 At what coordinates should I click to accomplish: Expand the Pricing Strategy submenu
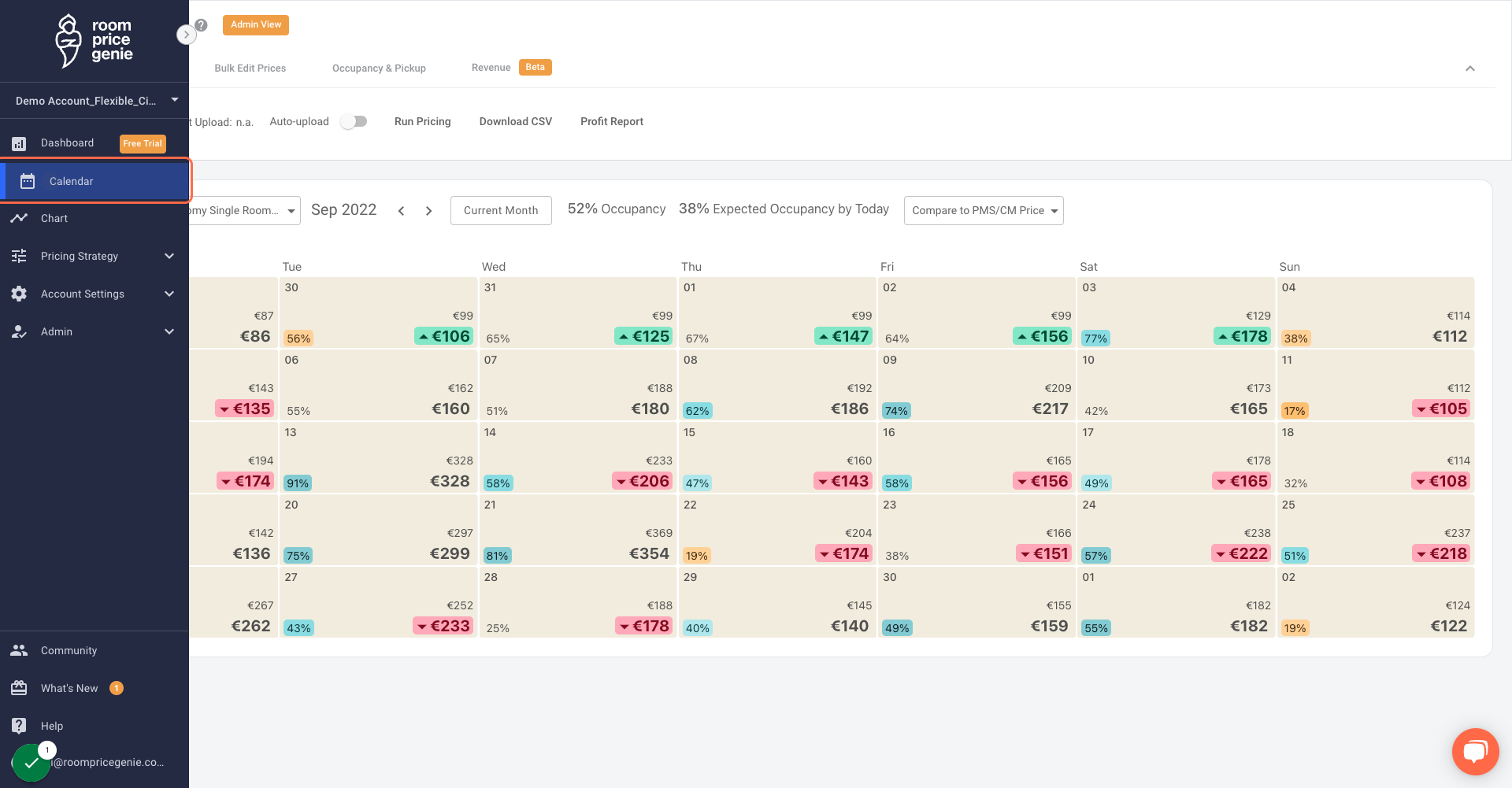[x=169, y=256]
